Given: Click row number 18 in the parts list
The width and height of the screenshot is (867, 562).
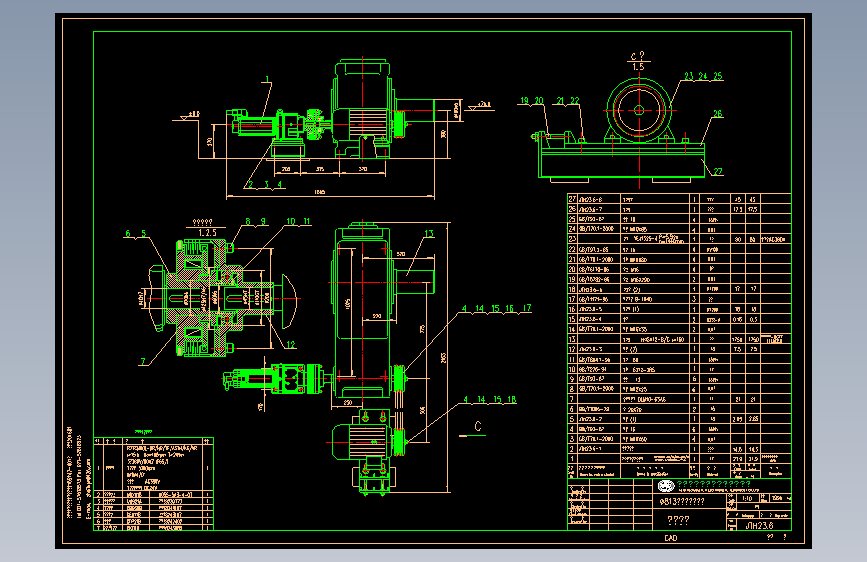Looking at the screenshot, I should click(x=572, y=289).
